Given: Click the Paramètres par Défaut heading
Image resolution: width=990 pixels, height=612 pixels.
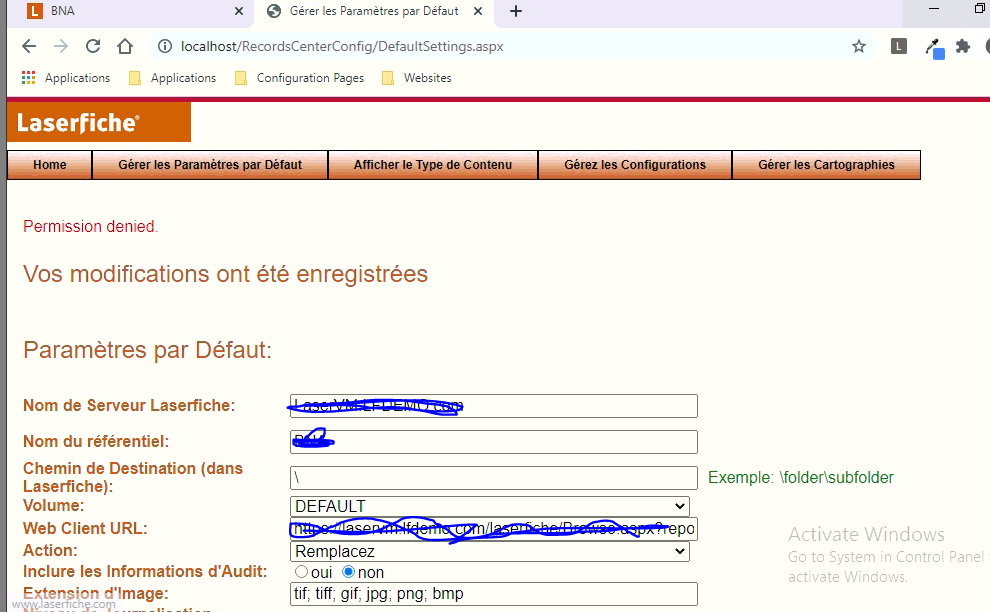Looking at the screenshot, I should pyautogui.click(x=147, y=350).
